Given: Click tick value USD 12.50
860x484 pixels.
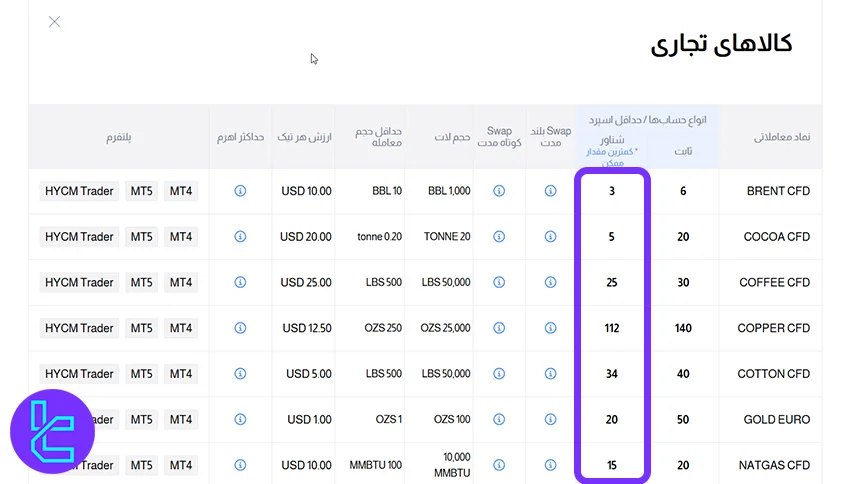Looking at the screenshot, I should [x=307, y=328].
